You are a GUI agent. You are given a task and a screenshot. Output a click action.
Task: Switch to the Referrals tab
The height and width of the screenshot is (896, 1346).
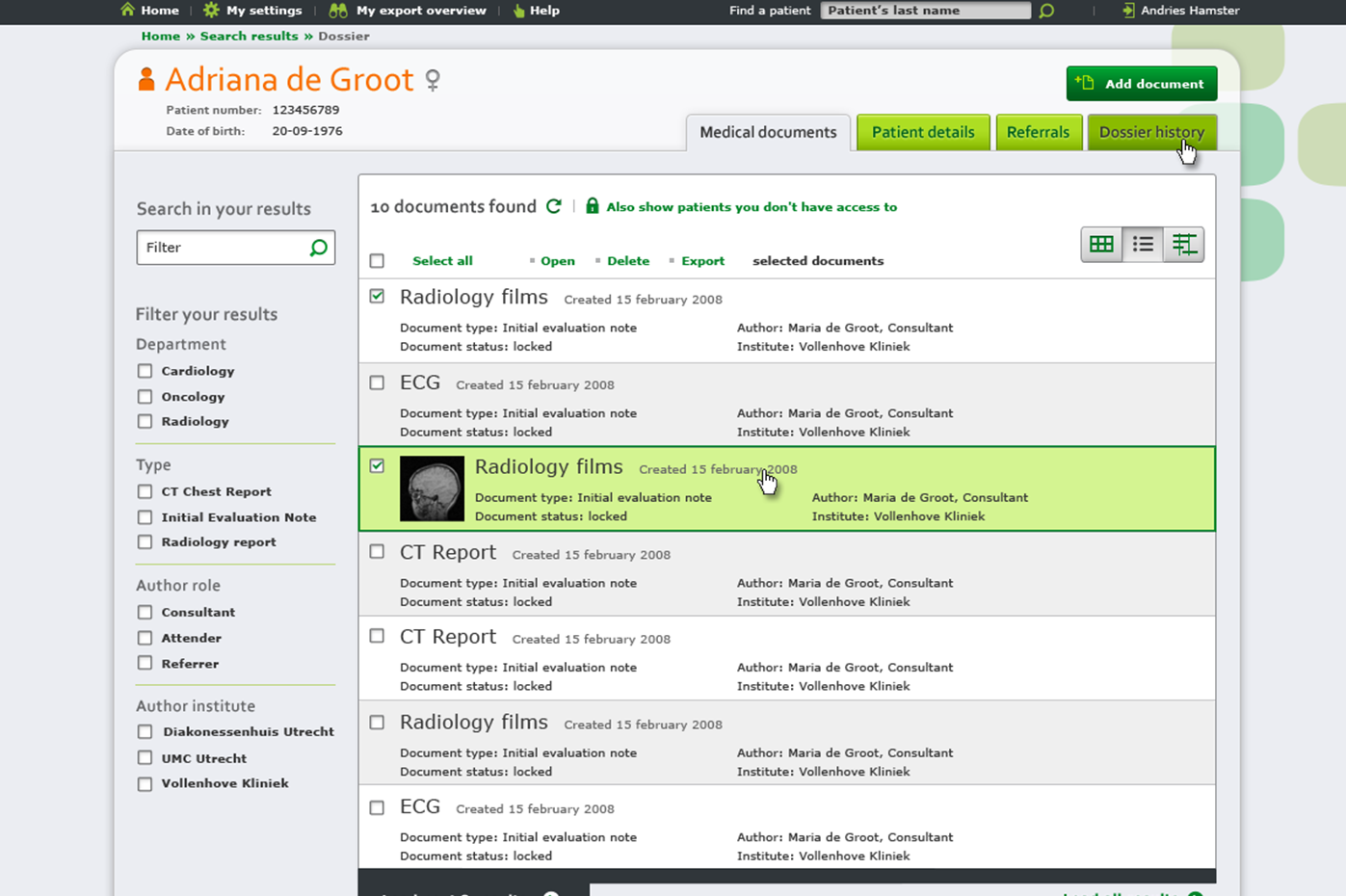(1038, 132)
